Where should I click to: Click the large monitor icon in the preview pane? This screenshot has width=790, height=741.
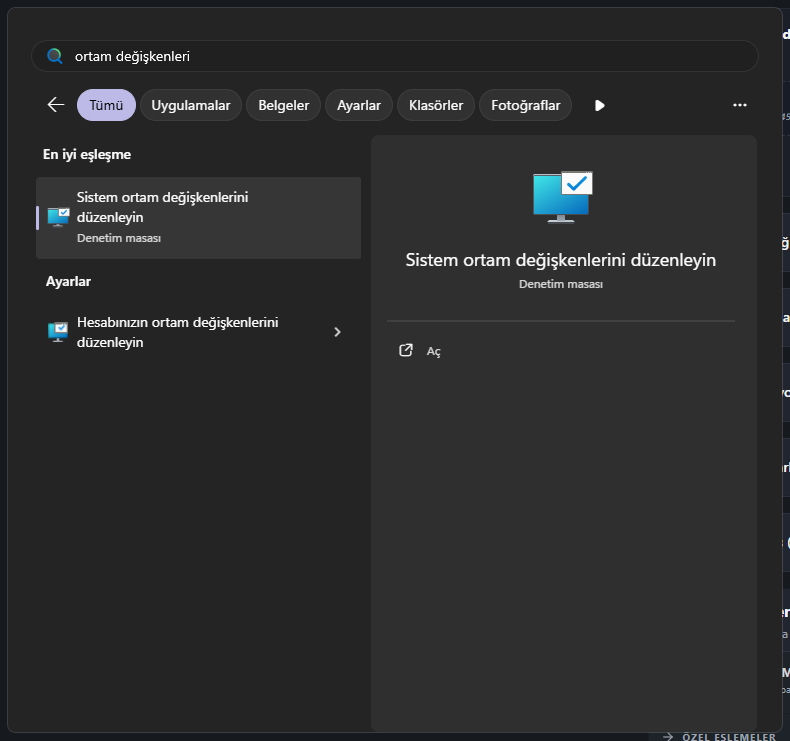click(562, 196)
